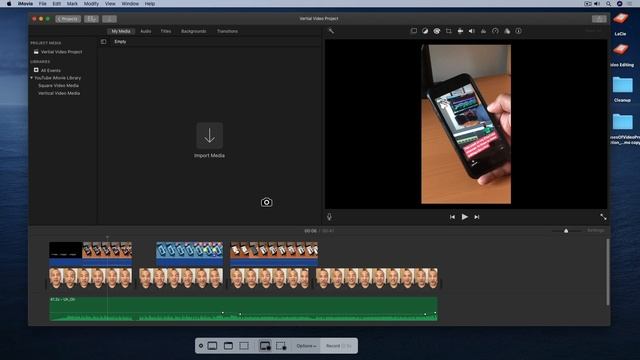Click the share button in iMovie toolbar
This screenshot has height=360, width=640.
tap(599, 19)
